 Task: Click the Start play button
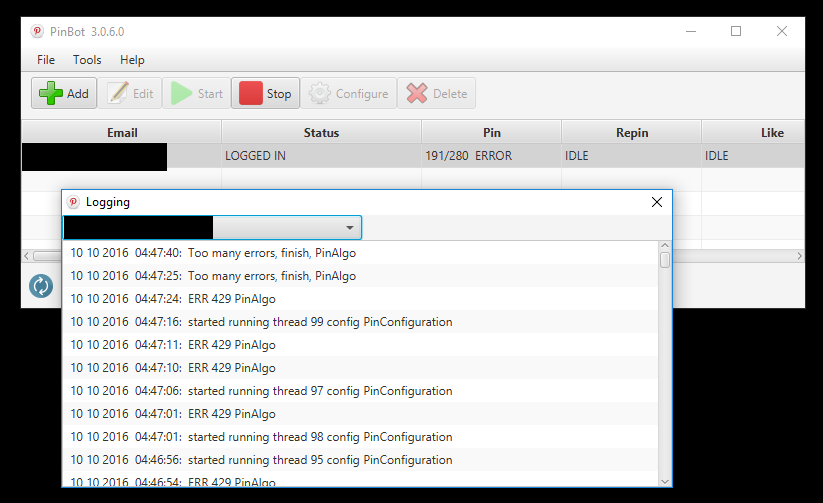click(x=196, y=93)
